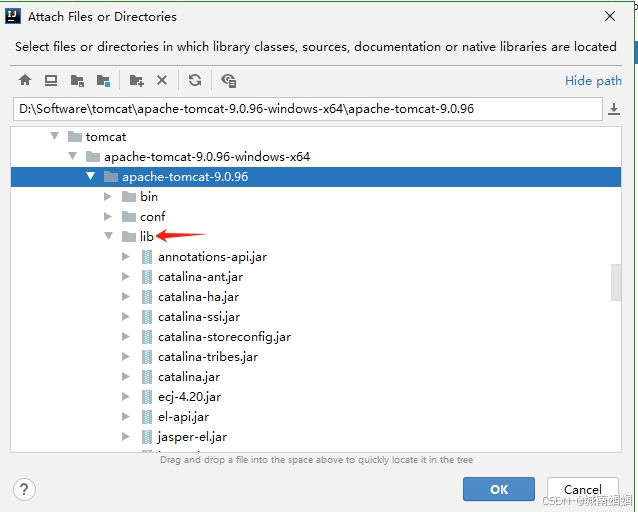Viewport: 638px width, 512px height.
Task: Expand catalina-storeconfig.jar archive
Action: tap(126, 336)
